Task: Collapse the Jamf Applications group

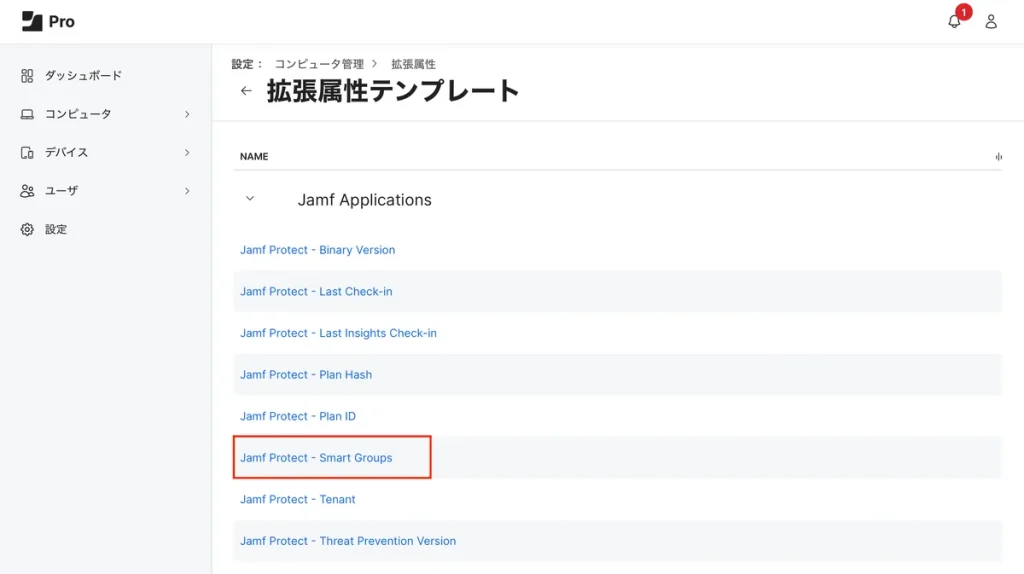Action: pyautogui.click(x=250, y=199)
